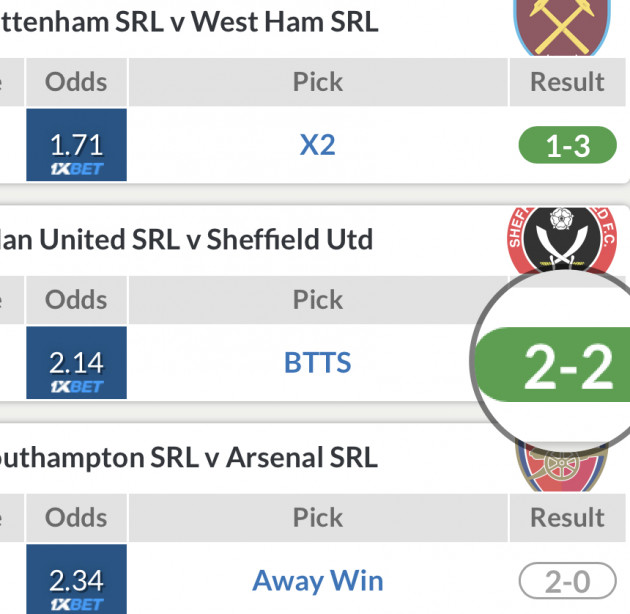
Task: Click the magnified 2-2 result badge
Action: (565, 366)
